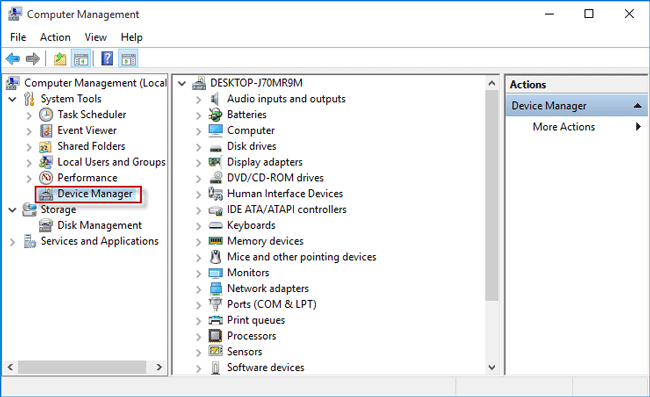Toggle the Show/Hide Console Tree icon

pos(81,59)
